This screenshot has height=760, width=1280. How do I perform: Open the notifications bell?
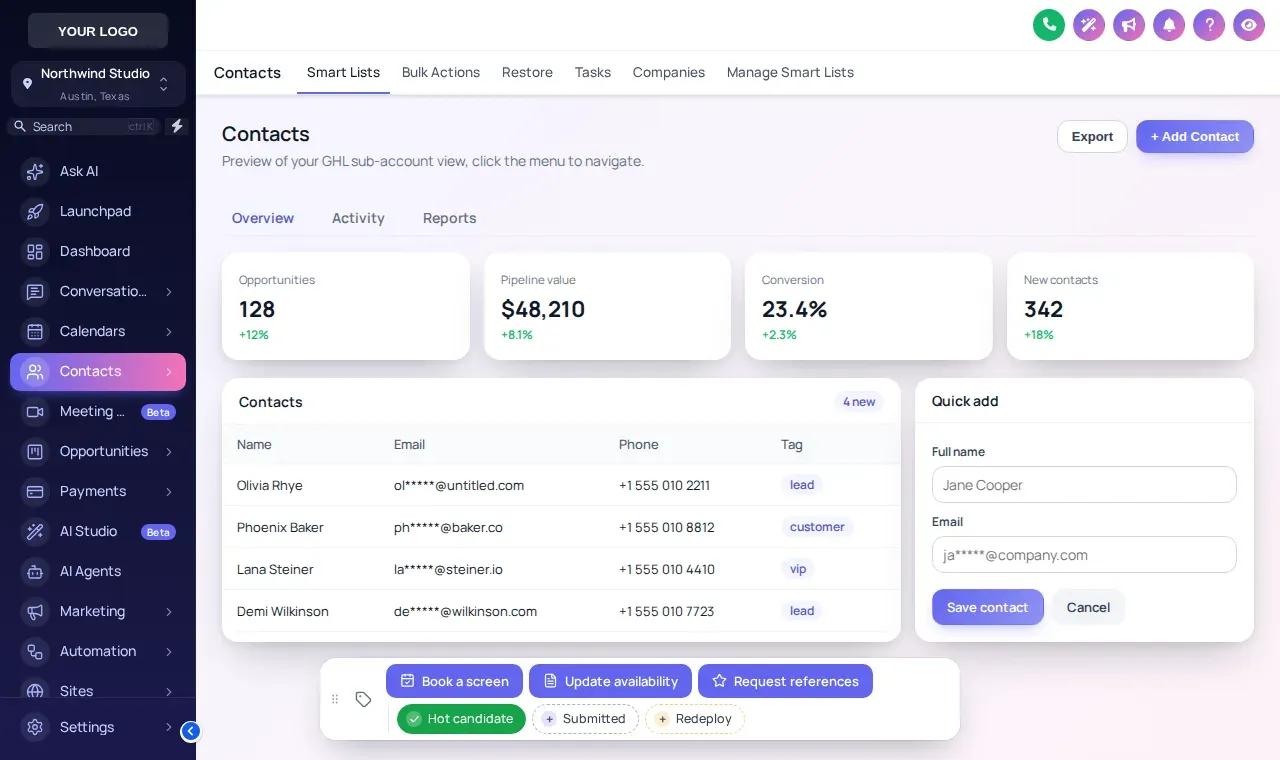[x=1169, y=25]
